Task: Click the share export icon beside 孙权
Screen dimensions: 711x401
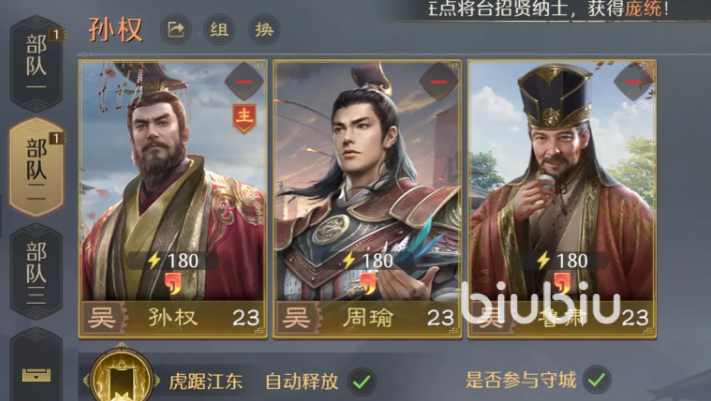Action: (175, 30)
